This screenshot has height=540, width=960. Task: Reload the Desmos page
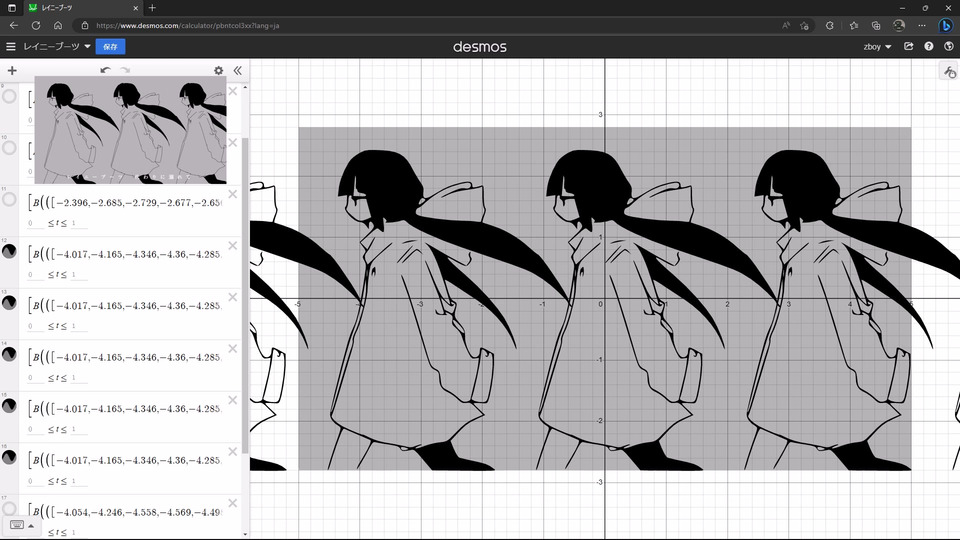pos(36,26)
